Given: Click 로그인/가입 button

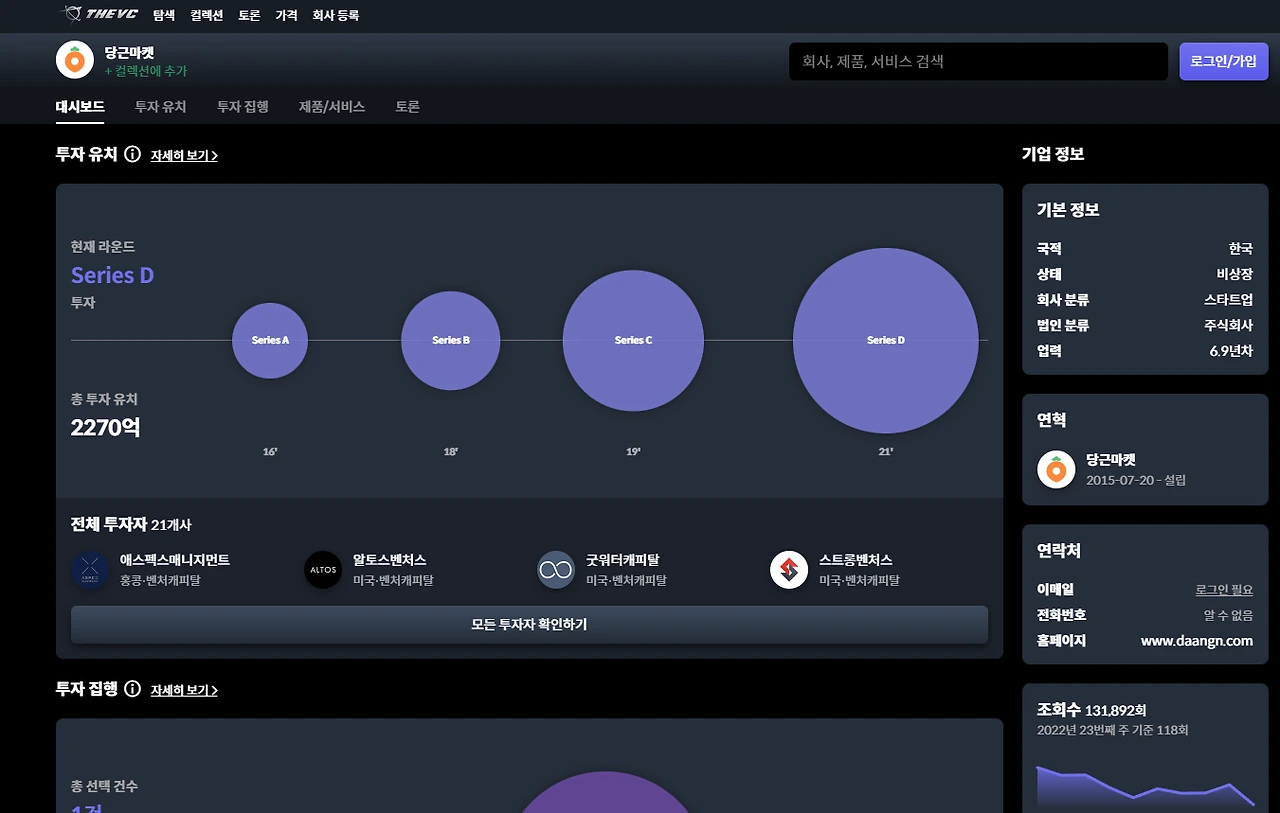Looking at the screenshot, I should tap(1223, 61).
